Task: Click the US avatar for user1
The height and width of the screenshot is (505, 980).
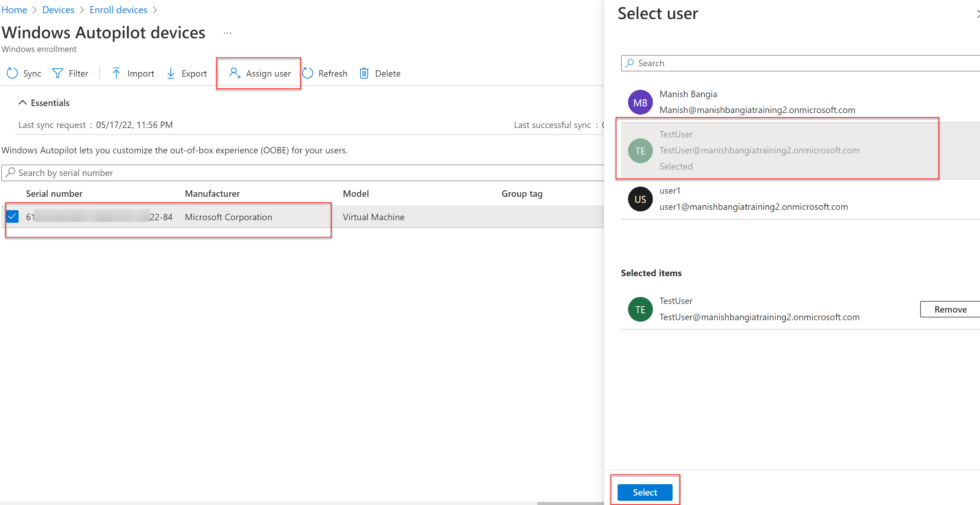Action: [639, 199]
